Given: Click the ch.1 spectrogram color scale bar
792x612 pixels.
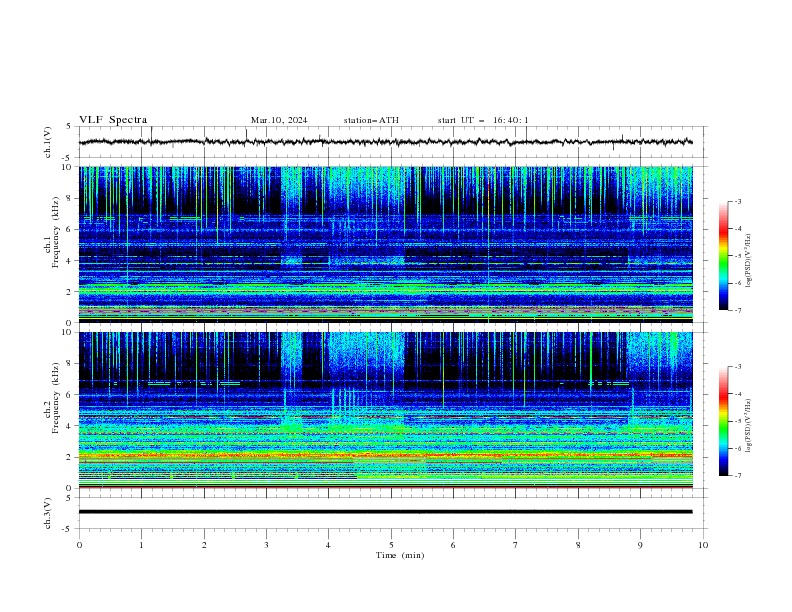Looking at the screenshot, I should (723, 256).
